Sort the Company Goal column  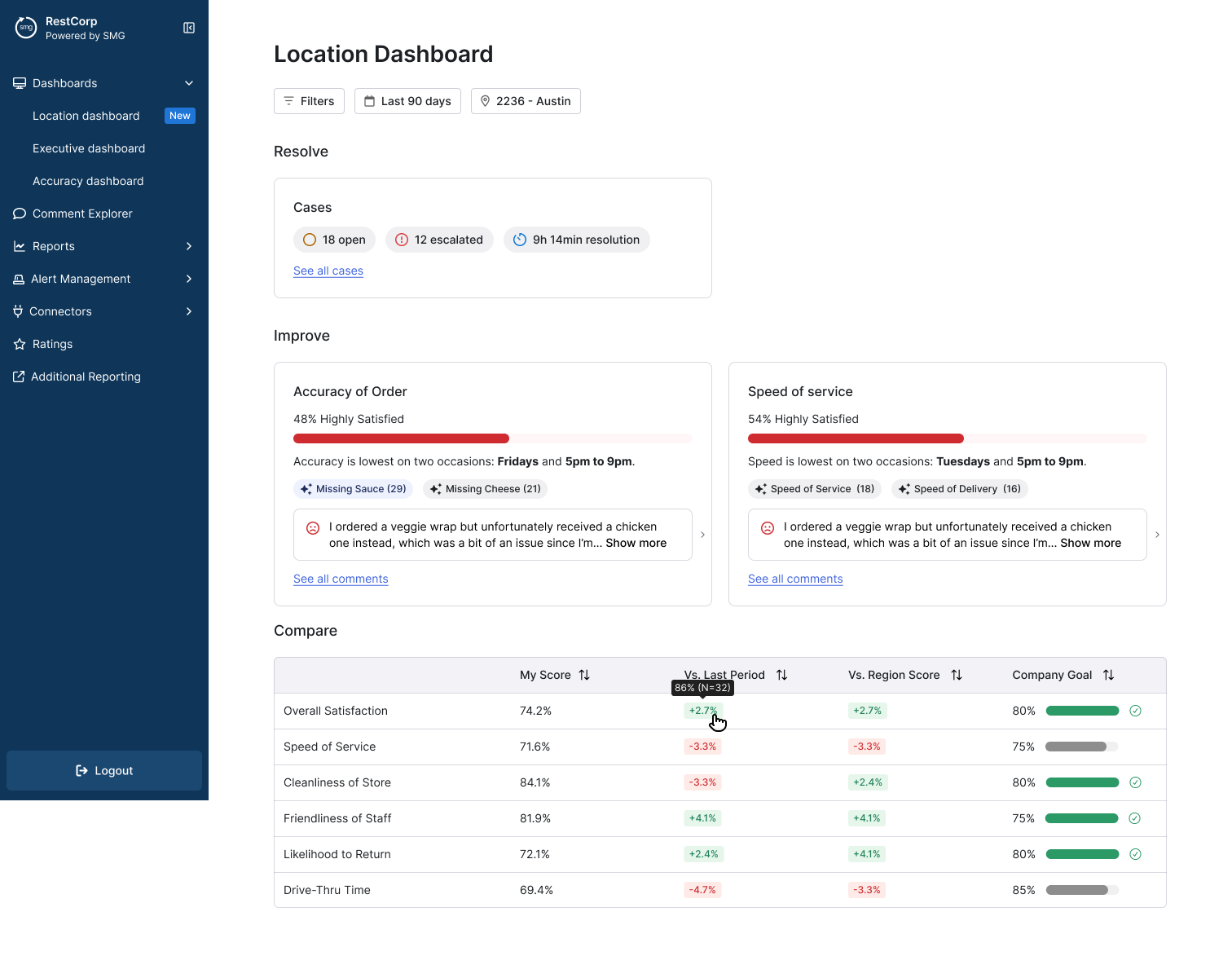point(1108,675)
